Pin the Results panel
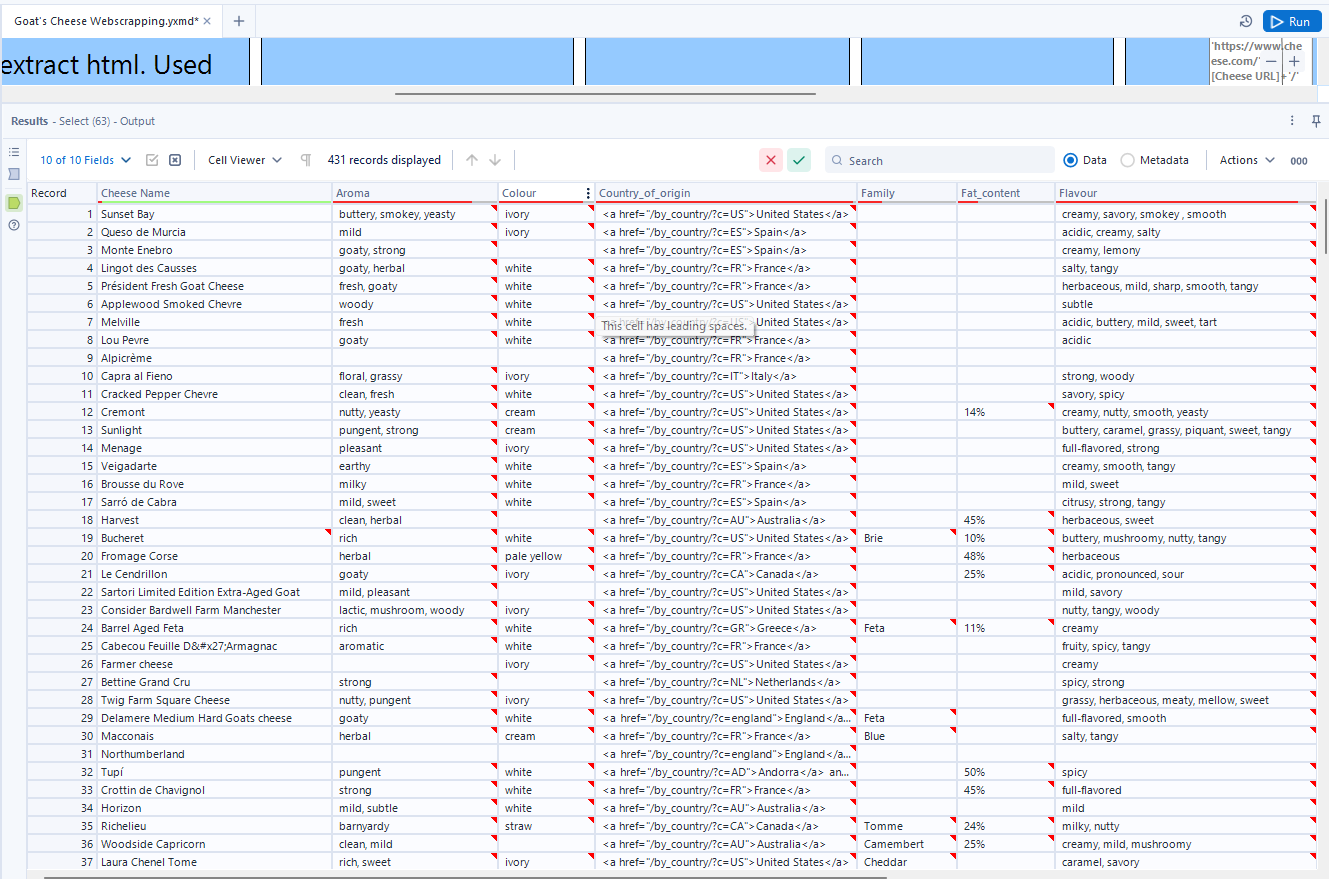Viewport: 1329px width, 879px height. [x=1316, y=121]
